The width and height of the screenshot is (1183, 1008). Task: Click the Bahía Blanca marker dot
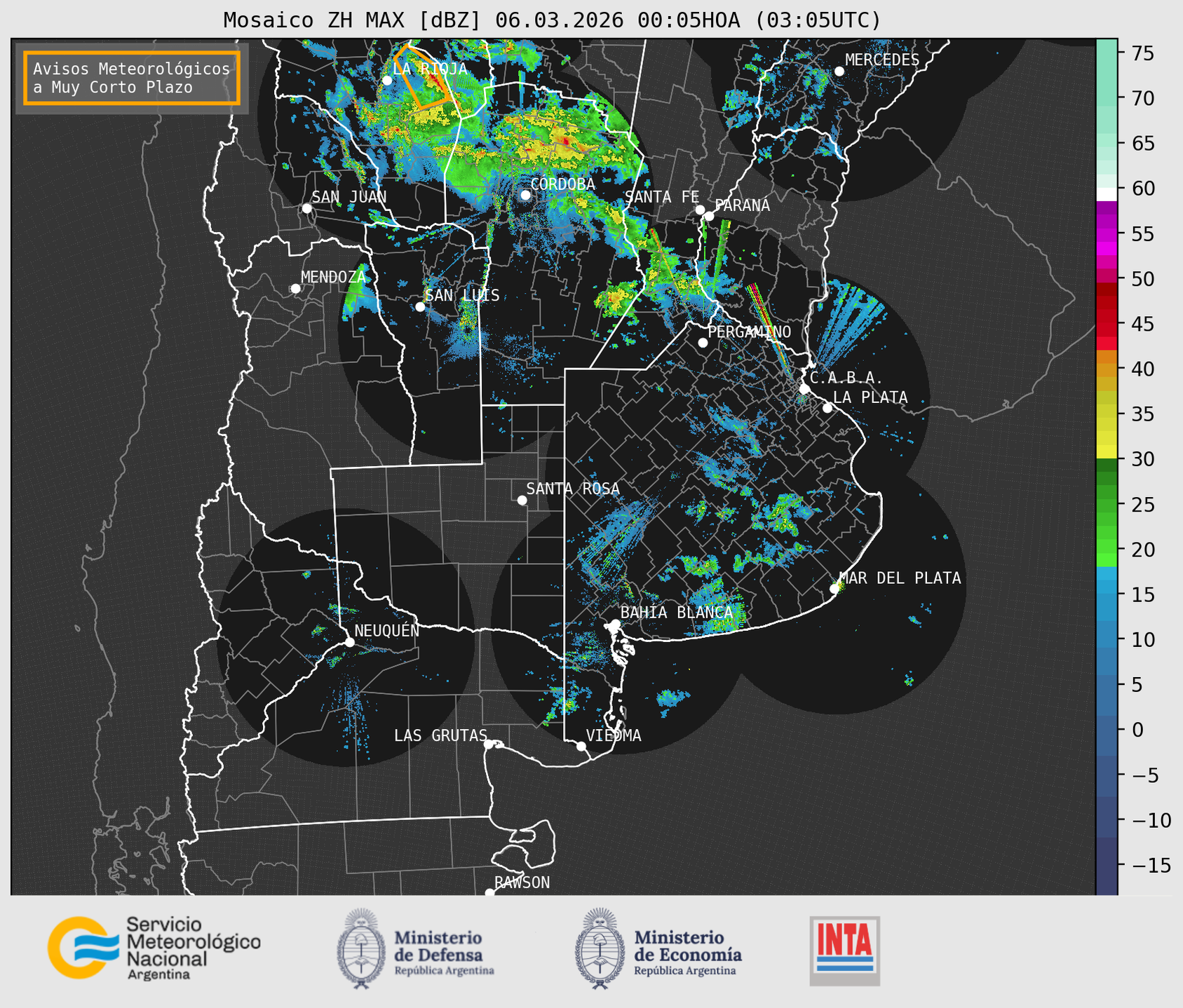tap(615, 624)
